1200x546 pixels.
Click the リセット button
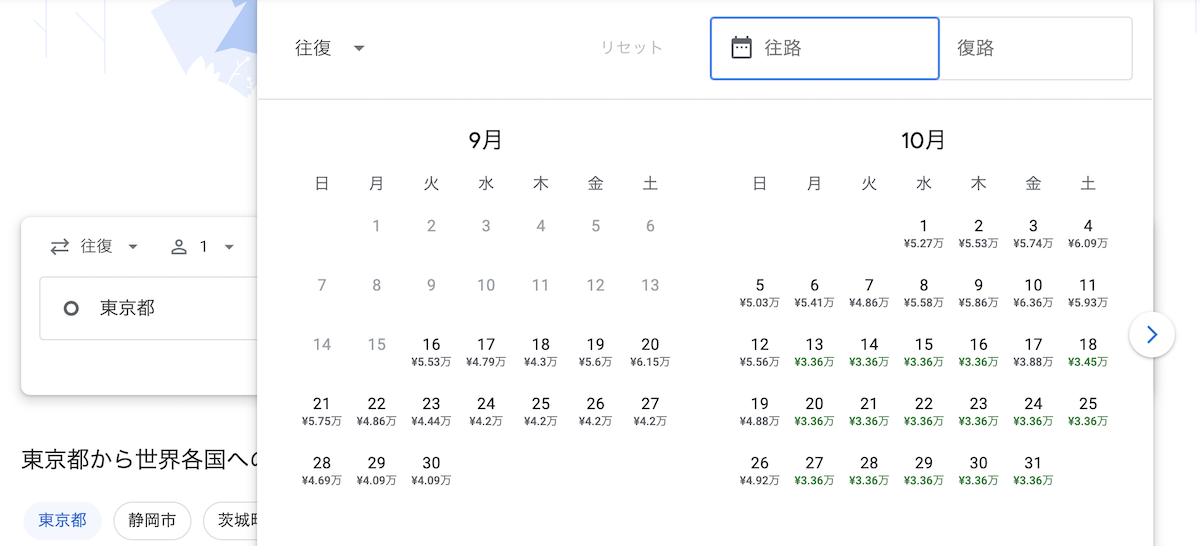(x=631, y=47)
